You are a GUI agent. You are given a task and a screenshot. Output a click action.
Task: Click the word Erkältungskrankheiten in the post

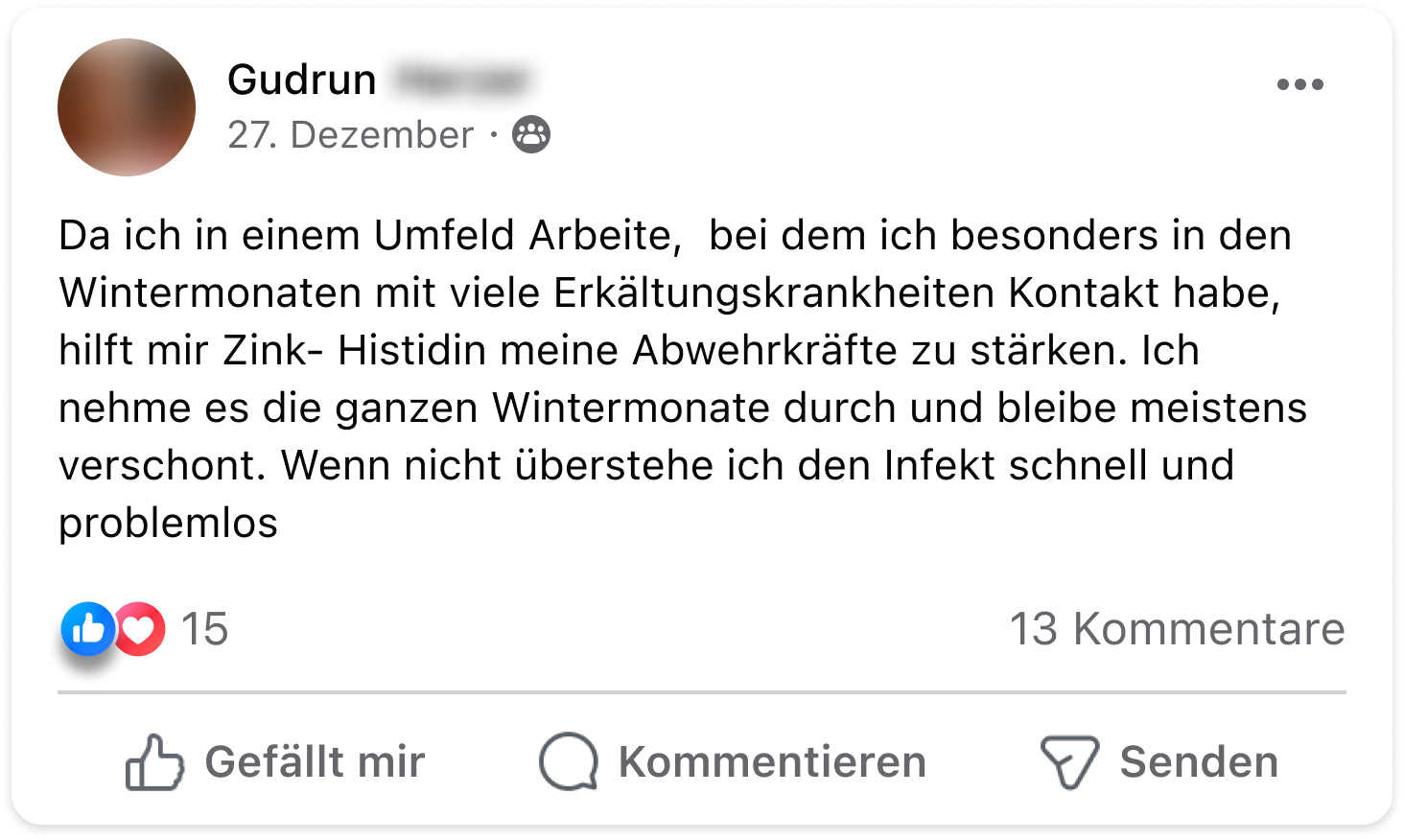774,293
